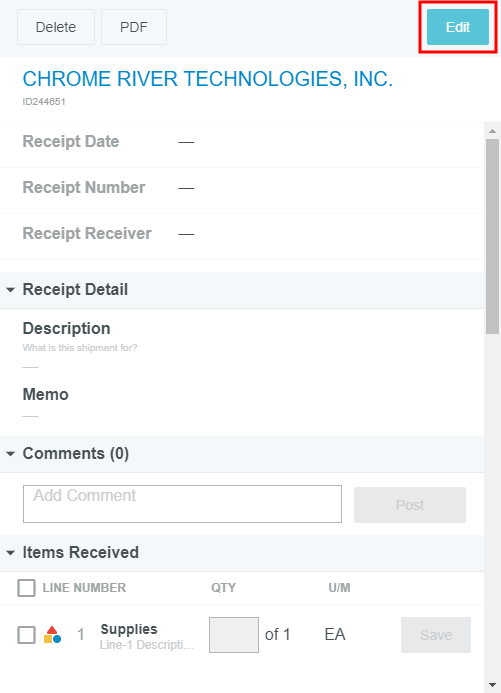Screen dimensions: 501x693
Task: Check the box for Supplies line 1
Action: click(x=27, y=635)
